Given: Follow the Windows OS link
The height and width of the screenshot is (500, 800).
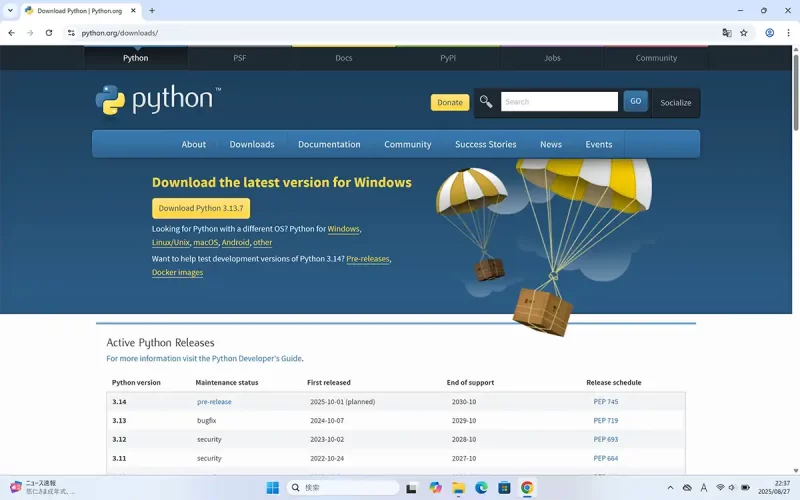Looking at the screenshot, I should [x=343, y=229].
